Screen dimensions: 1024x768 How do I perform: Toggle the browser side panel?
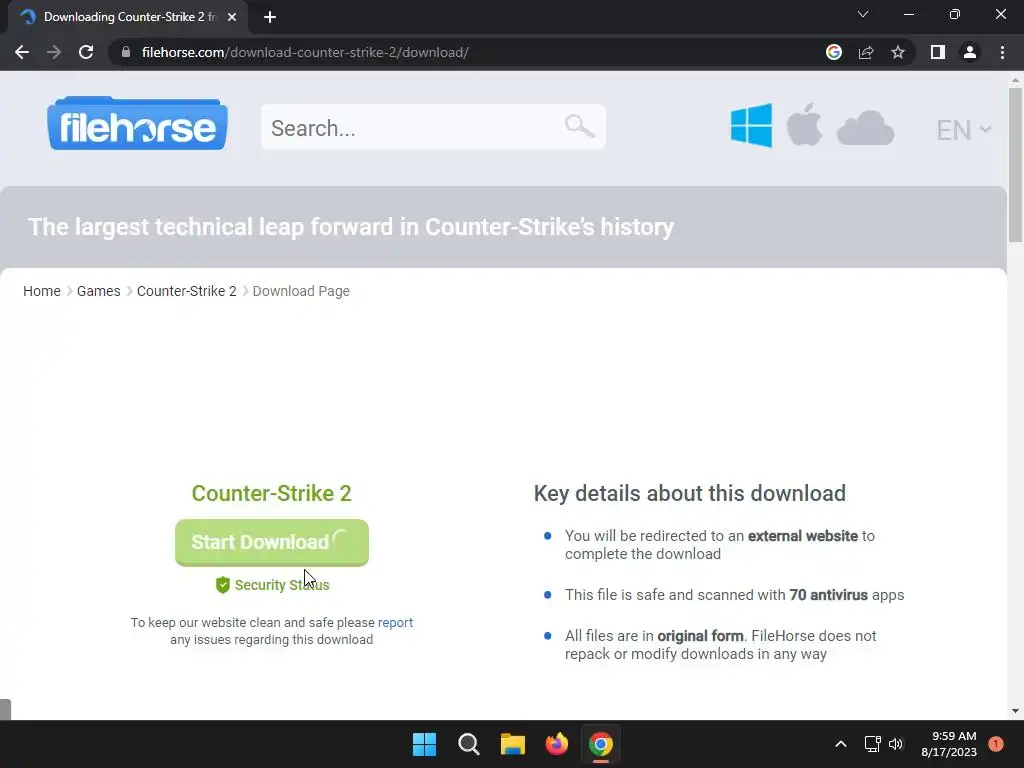coord(938,52)
